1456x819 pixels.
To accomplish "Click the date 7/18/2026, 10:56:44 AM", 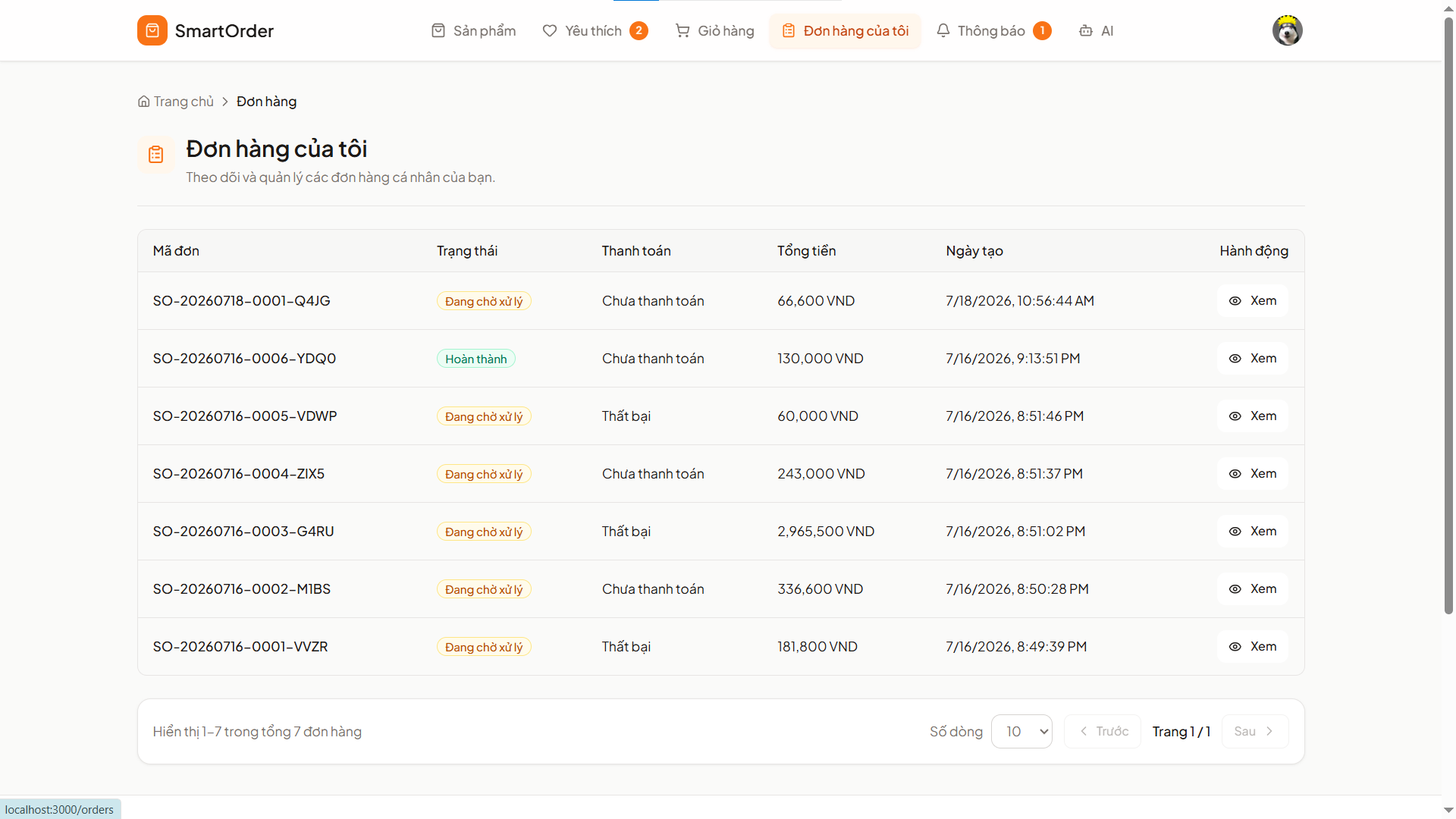I will pyautogui.click(x=1020, y=301).
